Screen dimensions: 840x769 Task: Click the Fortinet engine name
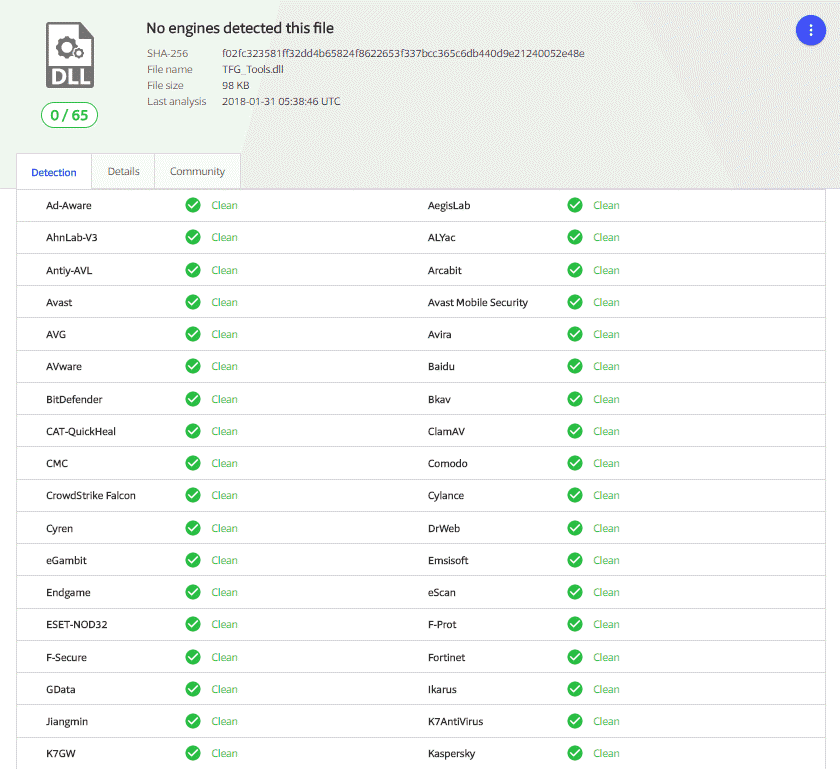click(446, 658)
